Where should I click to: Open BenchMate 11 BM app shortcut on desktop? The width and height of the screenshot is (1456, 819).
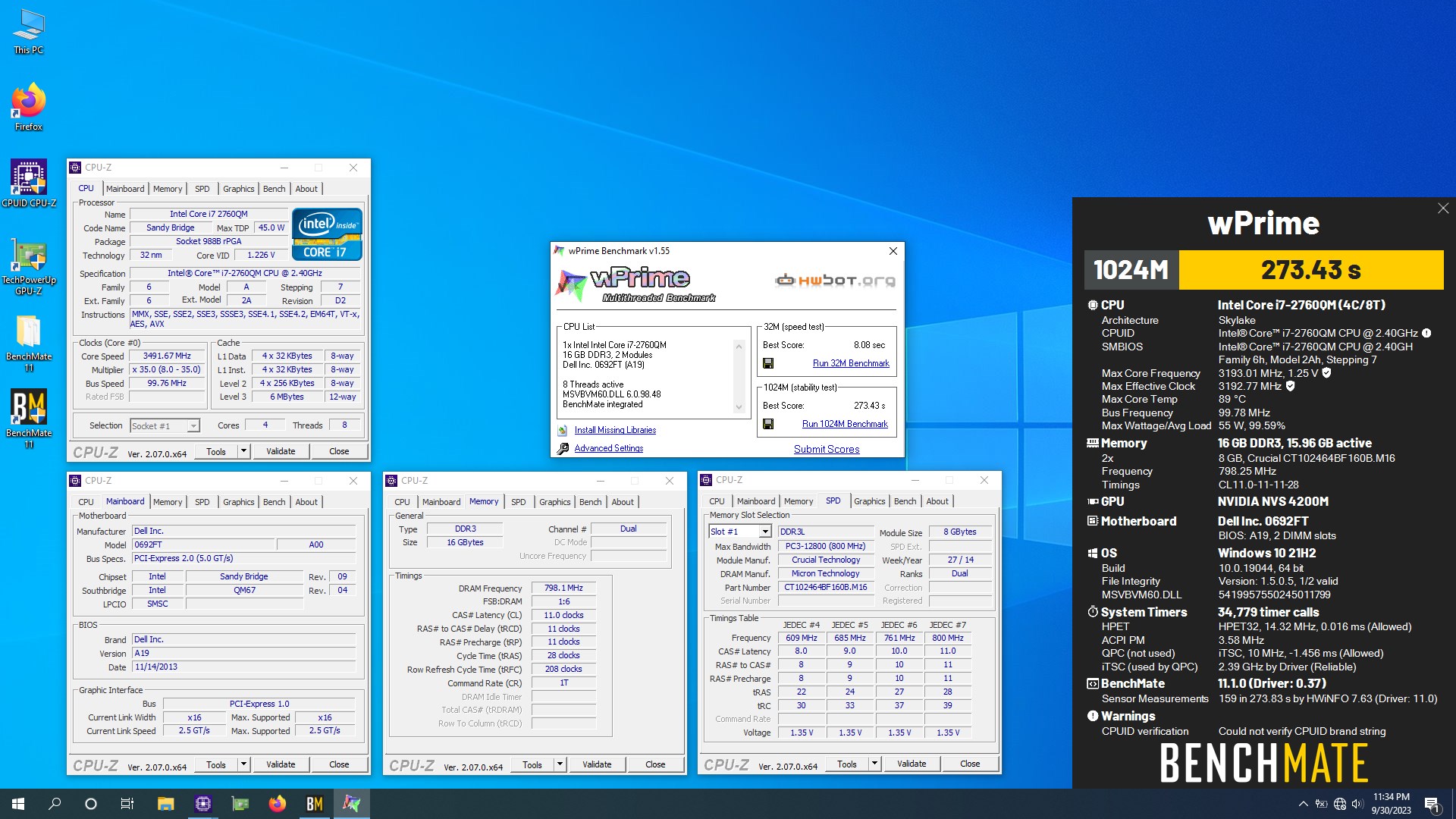tap(29, 419)
